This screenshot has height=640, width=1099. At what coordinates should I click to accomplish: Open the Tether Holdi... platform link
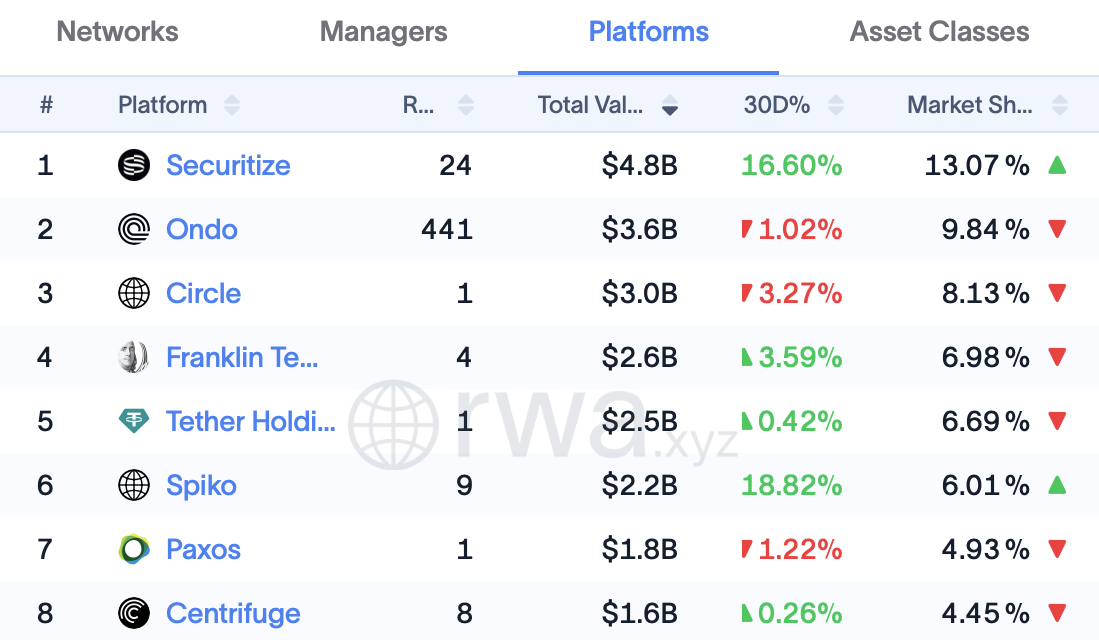(x=251, y=421)
